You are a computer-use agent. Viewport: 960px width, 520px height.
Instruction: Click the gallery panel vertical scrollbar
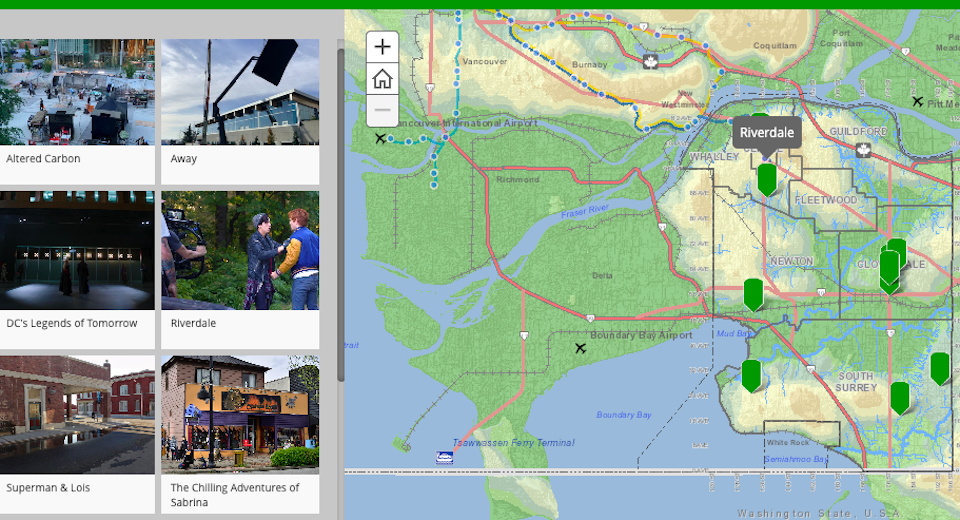click(340, 214)
